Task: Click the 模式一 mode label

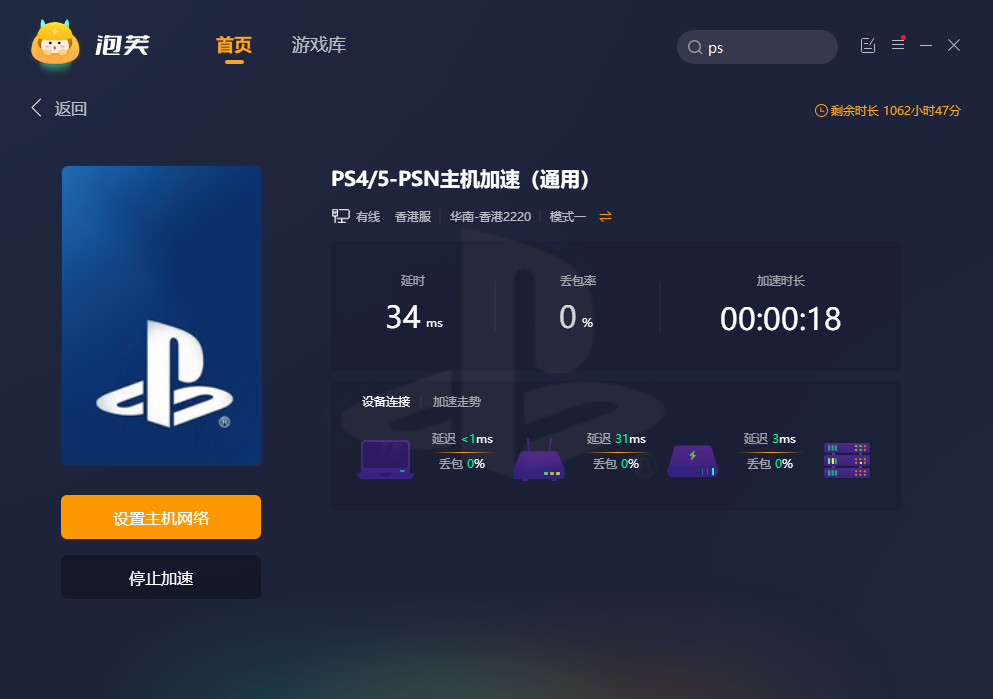Action: (x=568, y=217)
